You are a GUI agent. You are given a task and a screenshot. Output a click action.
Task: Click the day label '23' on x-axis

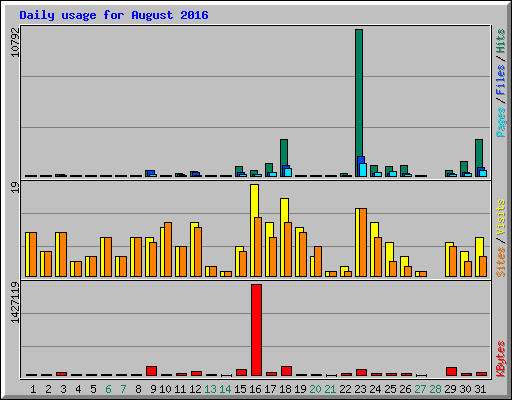click(x=360, y=389)
